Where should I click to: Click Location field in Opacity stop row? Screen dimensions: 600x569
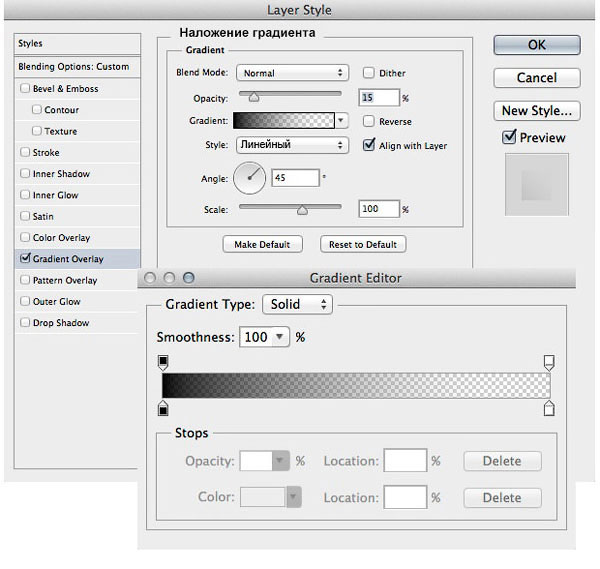405,460
